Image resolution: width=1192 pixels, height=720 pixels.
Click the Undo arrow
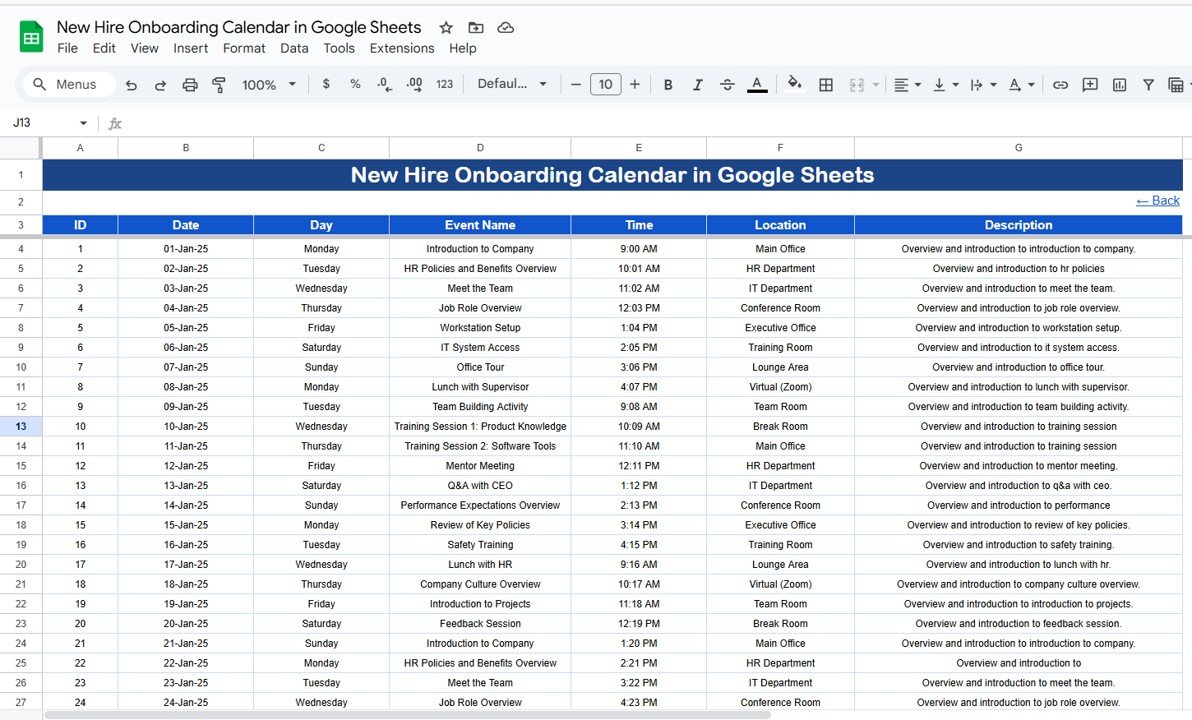(132, 85)
